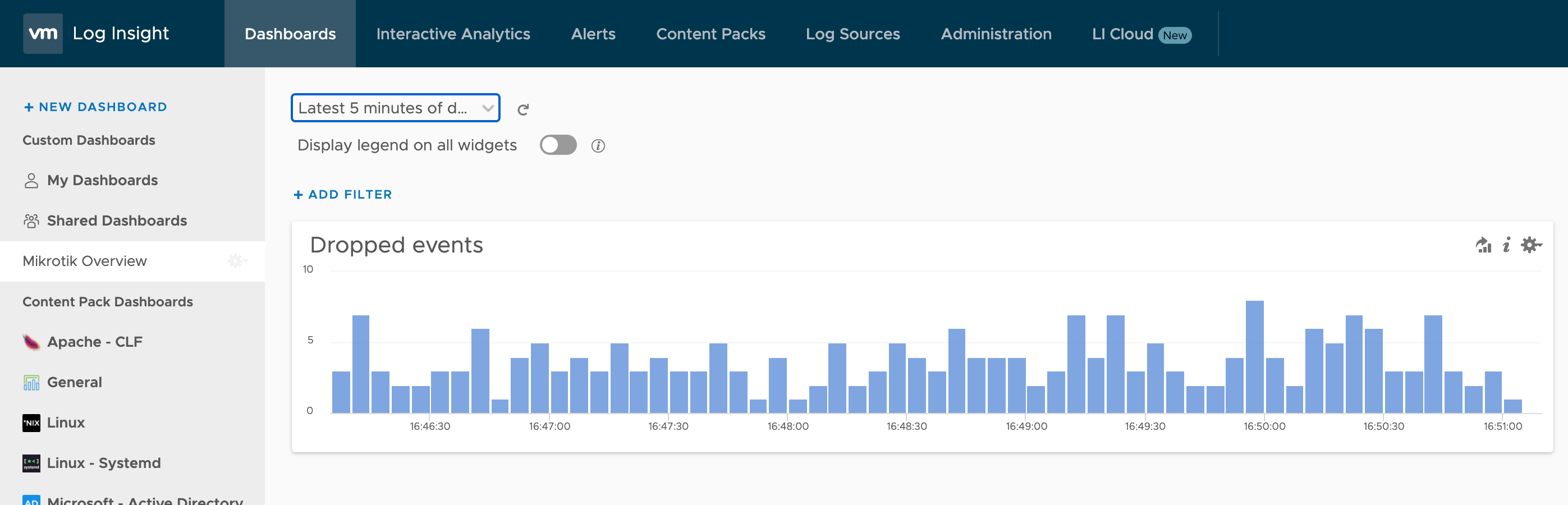This screenshot has width=1568, height=505.
Task: Click the General chart icon
Action: coord(31,382)
